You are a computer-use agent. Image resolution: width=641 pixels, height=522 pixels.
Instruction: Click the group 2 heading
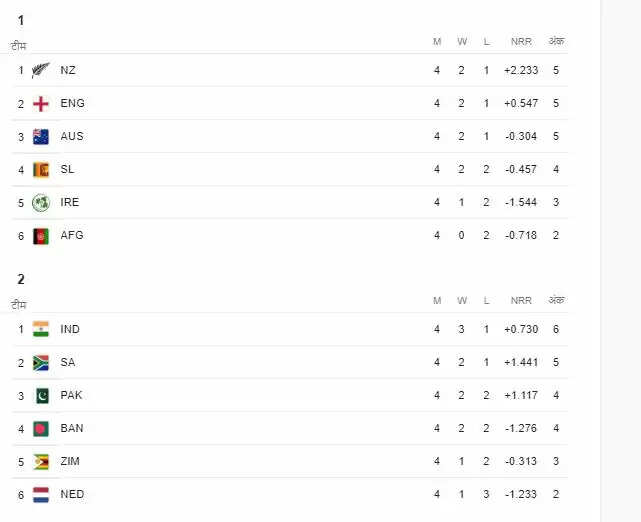[21, 279]
